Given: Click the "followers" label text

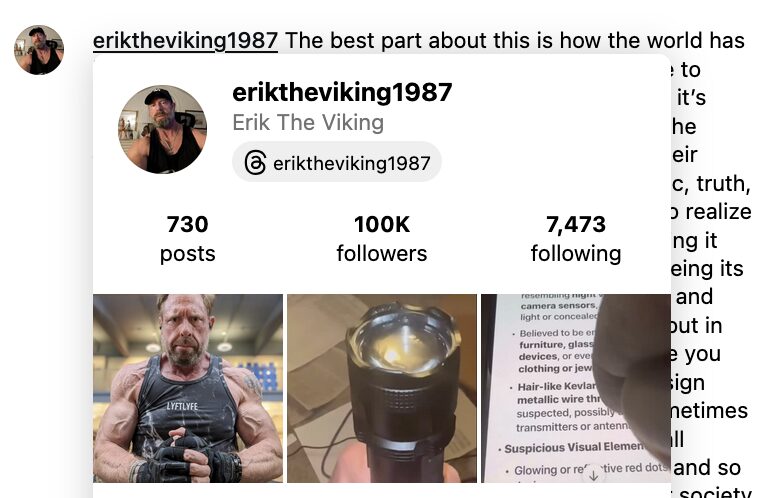Looking at the screenshot, I should [382, 254].
